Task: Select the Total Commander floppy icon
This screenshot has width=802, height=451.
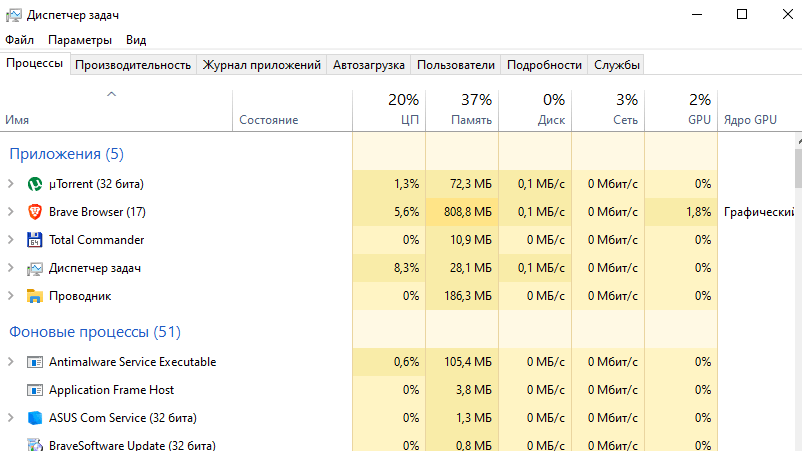Action: coord(35,240)
